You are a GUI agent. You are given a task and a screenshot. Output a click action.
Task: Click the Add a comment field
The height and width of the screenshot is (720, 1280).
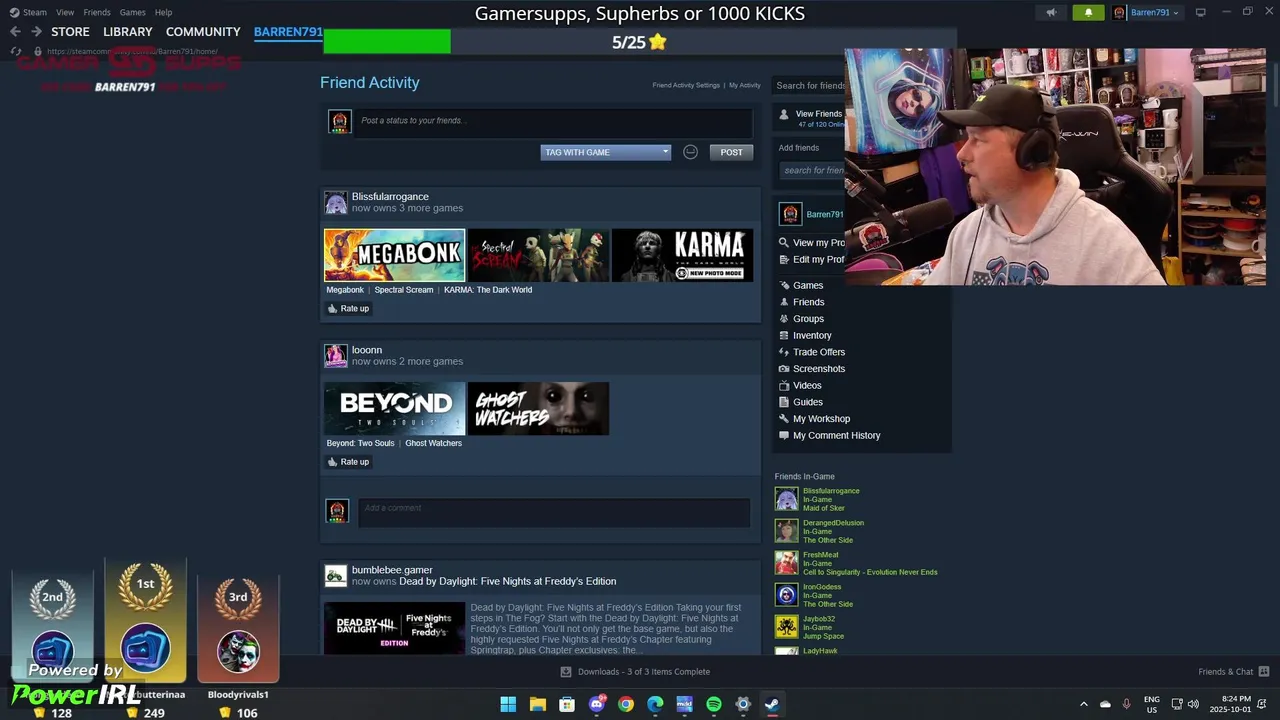pyautogui.click(x=554, y=511)
